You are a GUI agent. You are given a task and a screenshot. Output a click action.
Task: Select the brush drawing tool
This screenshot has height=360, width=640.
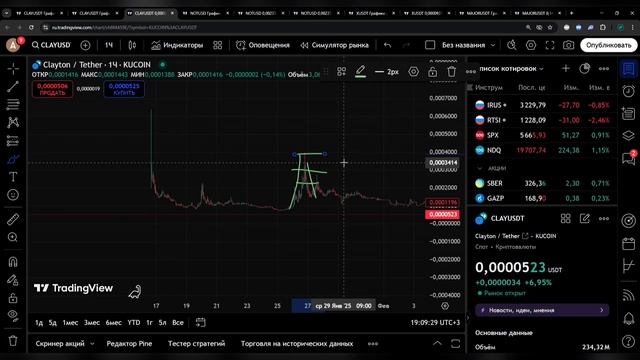(x=13, y=159)
